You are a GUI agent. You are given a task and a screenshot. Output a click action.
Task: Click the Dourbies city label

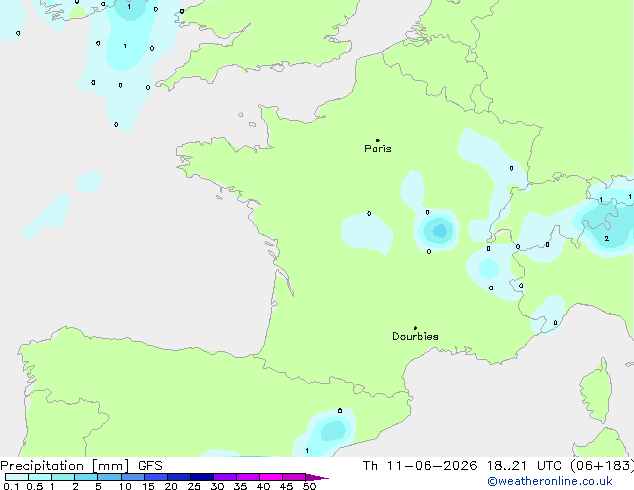[415, 336]
